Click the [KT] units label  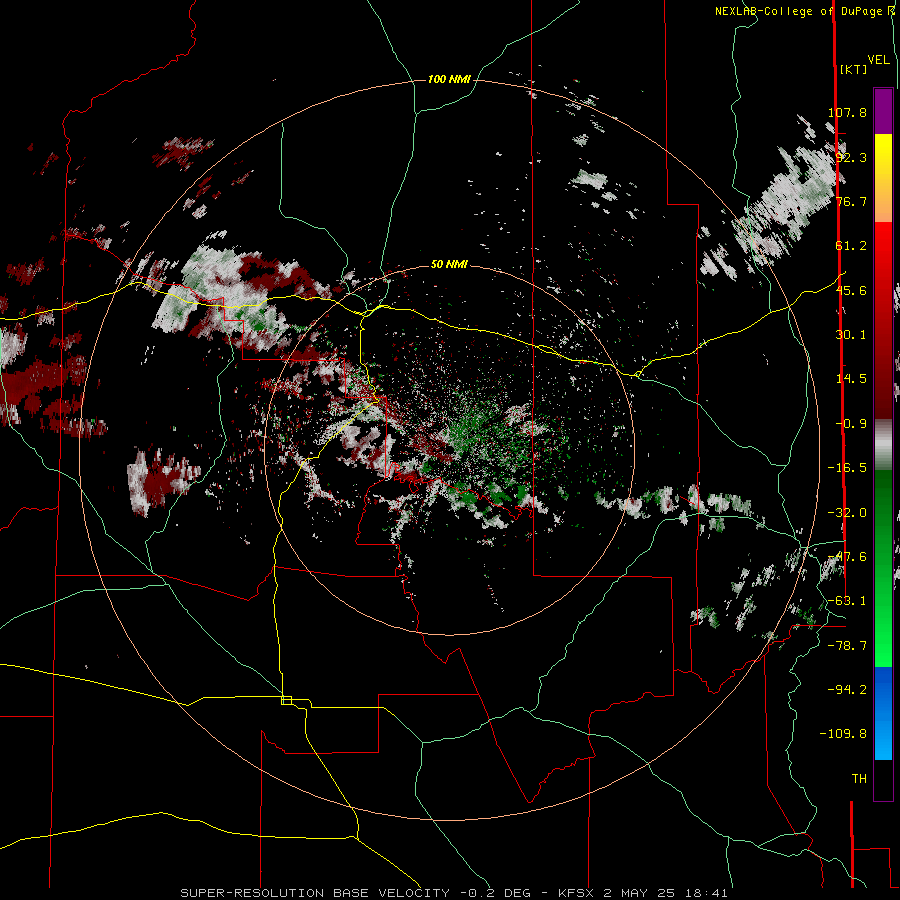pos(854,69)
